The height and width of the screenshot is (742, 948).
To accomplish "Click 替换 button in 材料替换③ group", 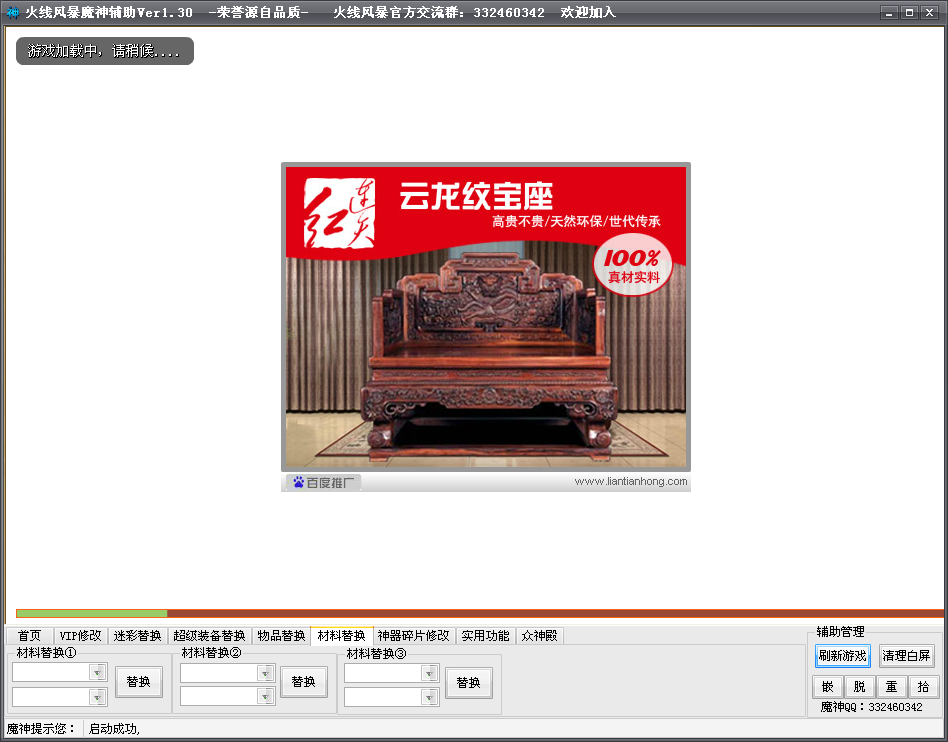I will point(469,683).
